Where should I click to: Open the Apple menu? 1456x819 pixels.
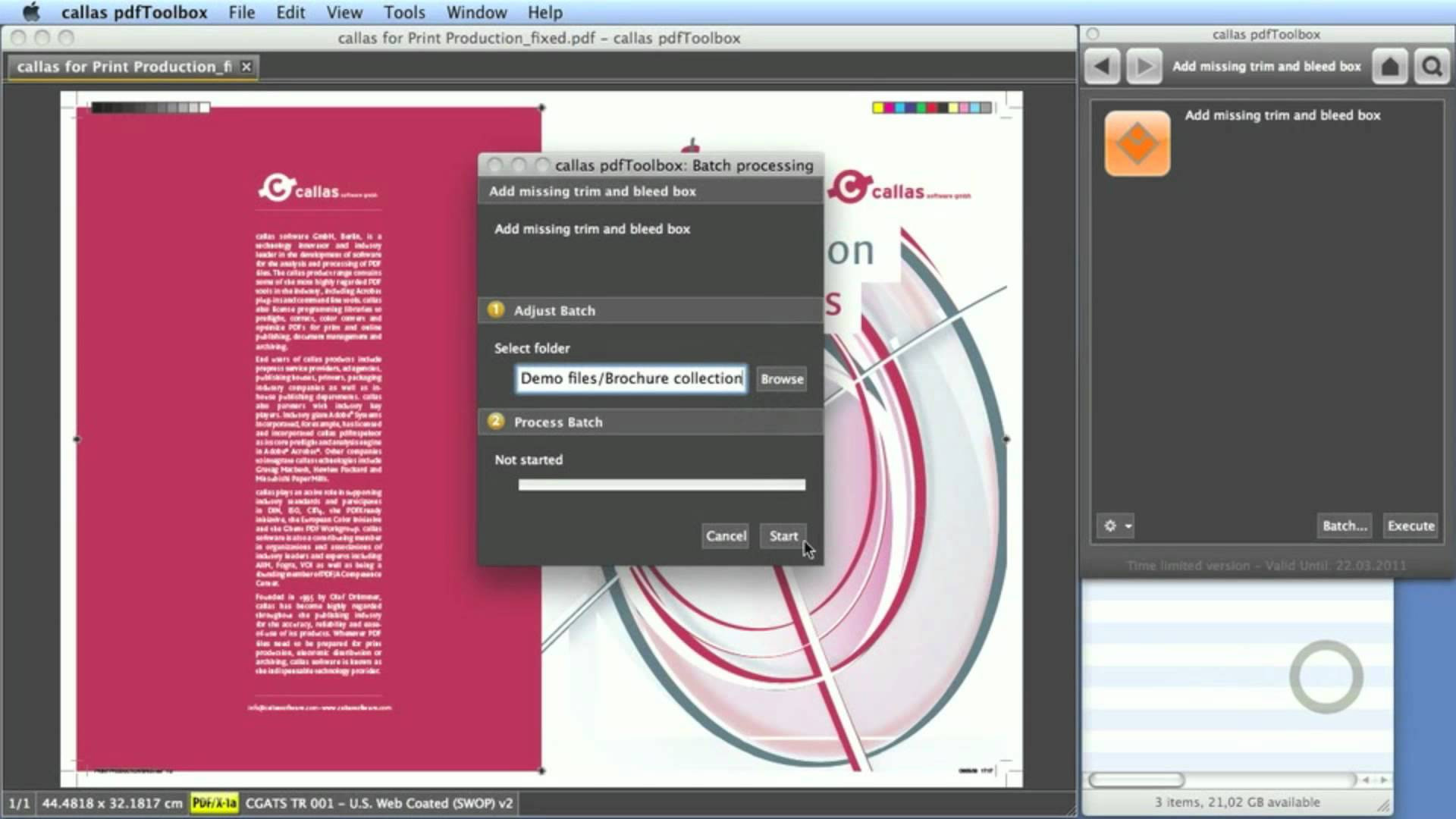point(31,12)
